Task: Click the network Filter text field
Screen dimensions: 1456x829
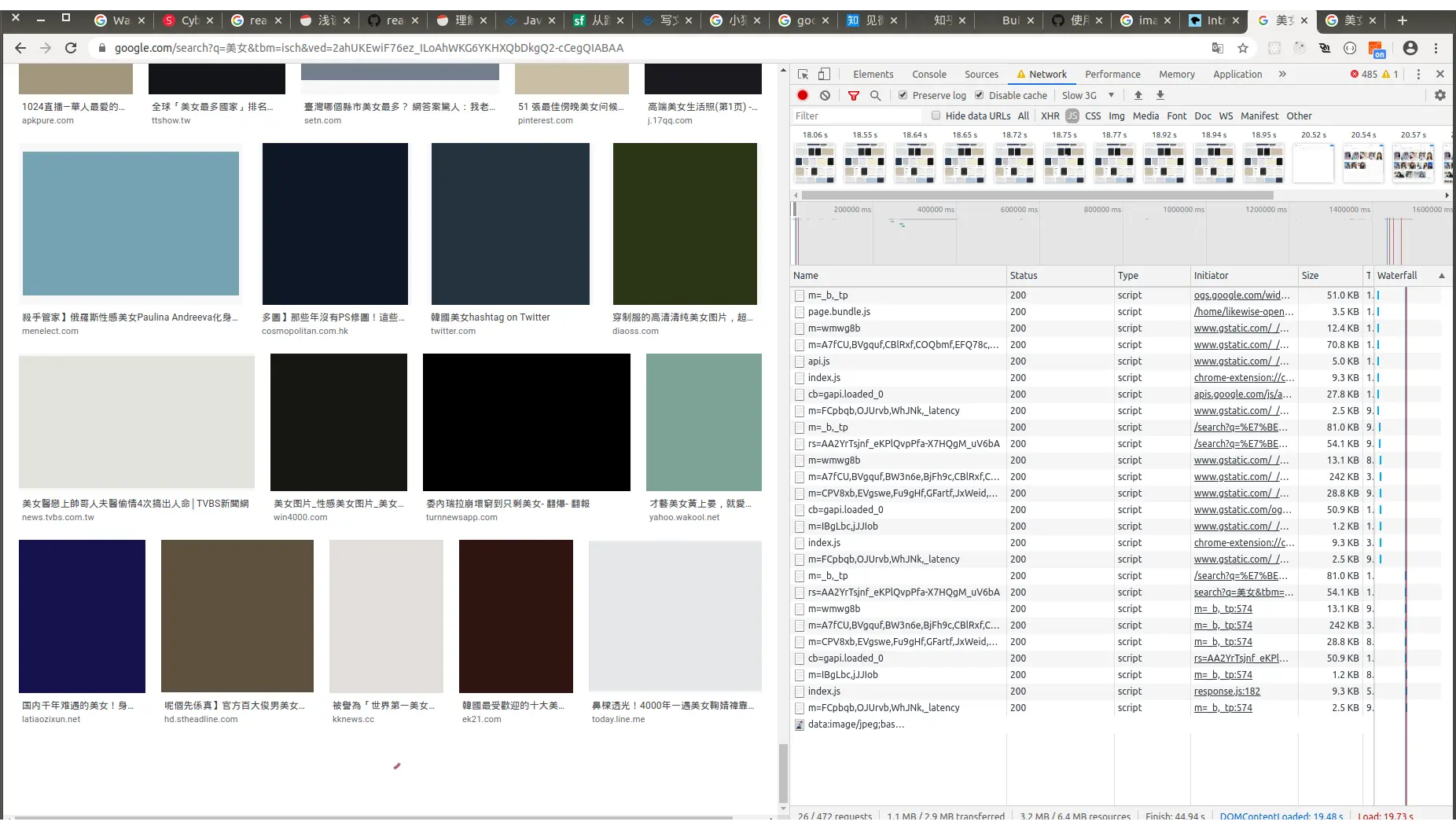Action: coord(857,116)
